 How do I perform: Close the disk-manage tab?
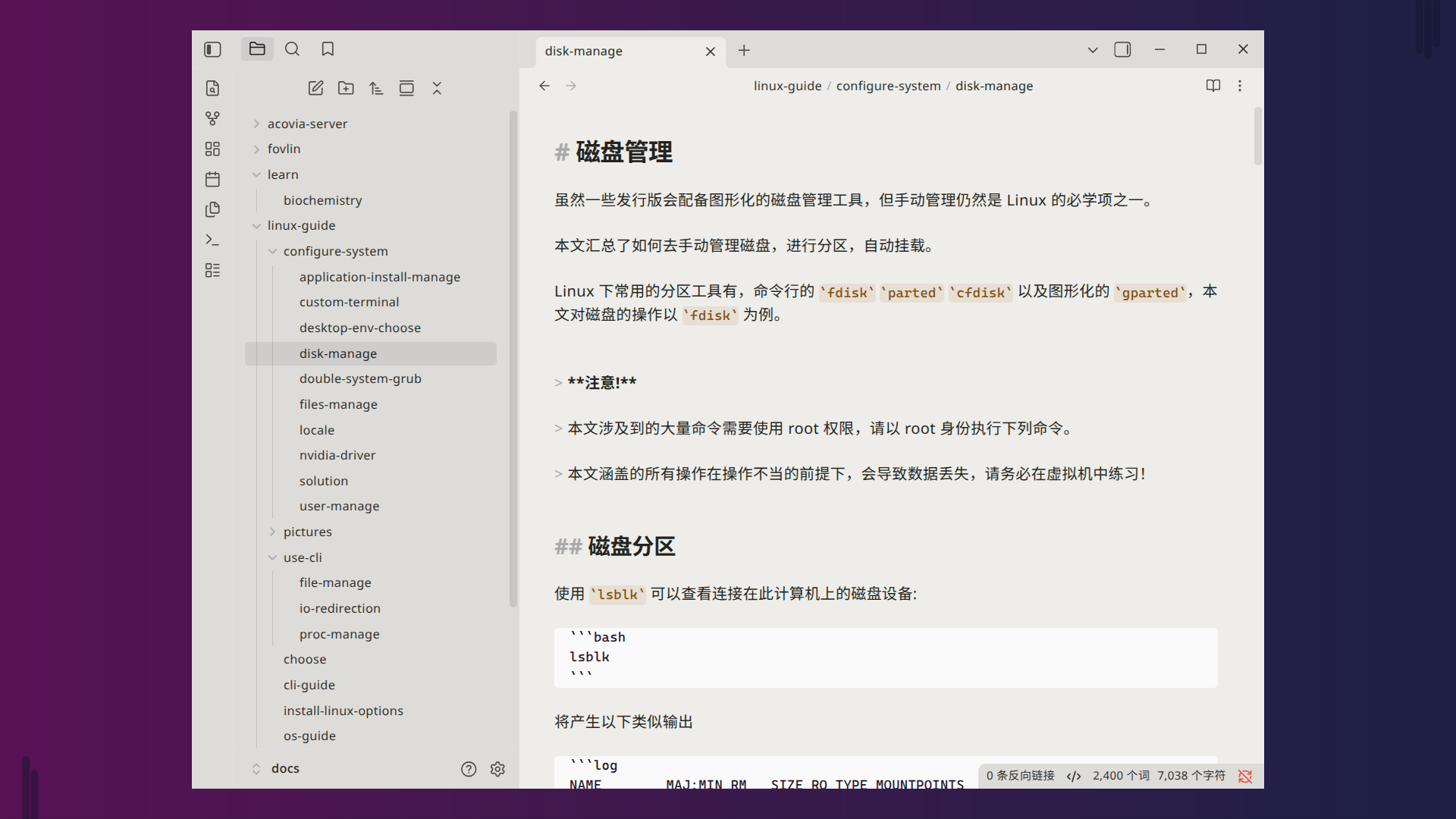[711, 52]
